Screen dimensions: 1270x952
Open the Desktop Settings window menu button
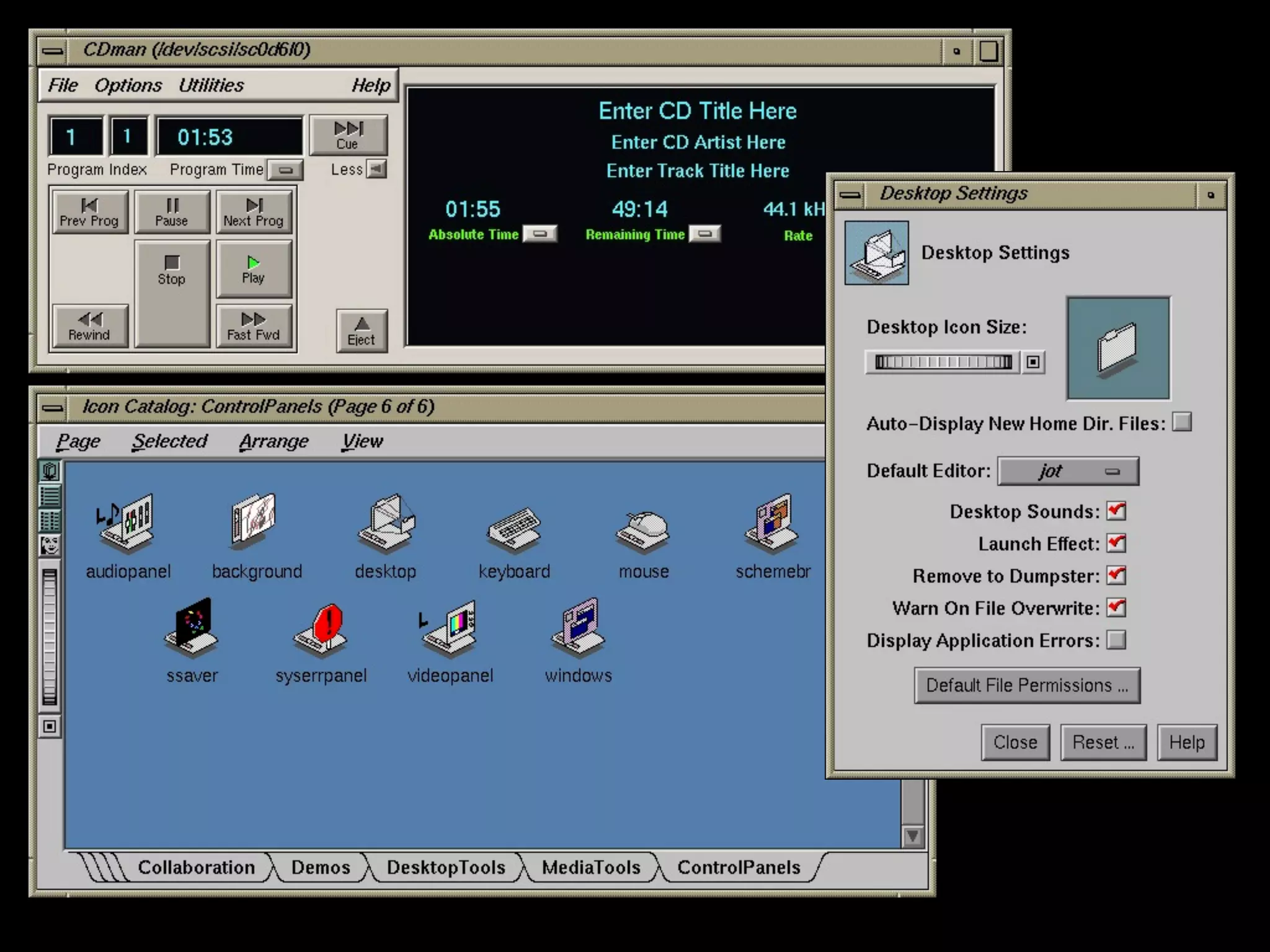pyautogui.click(x=850, y=195)
